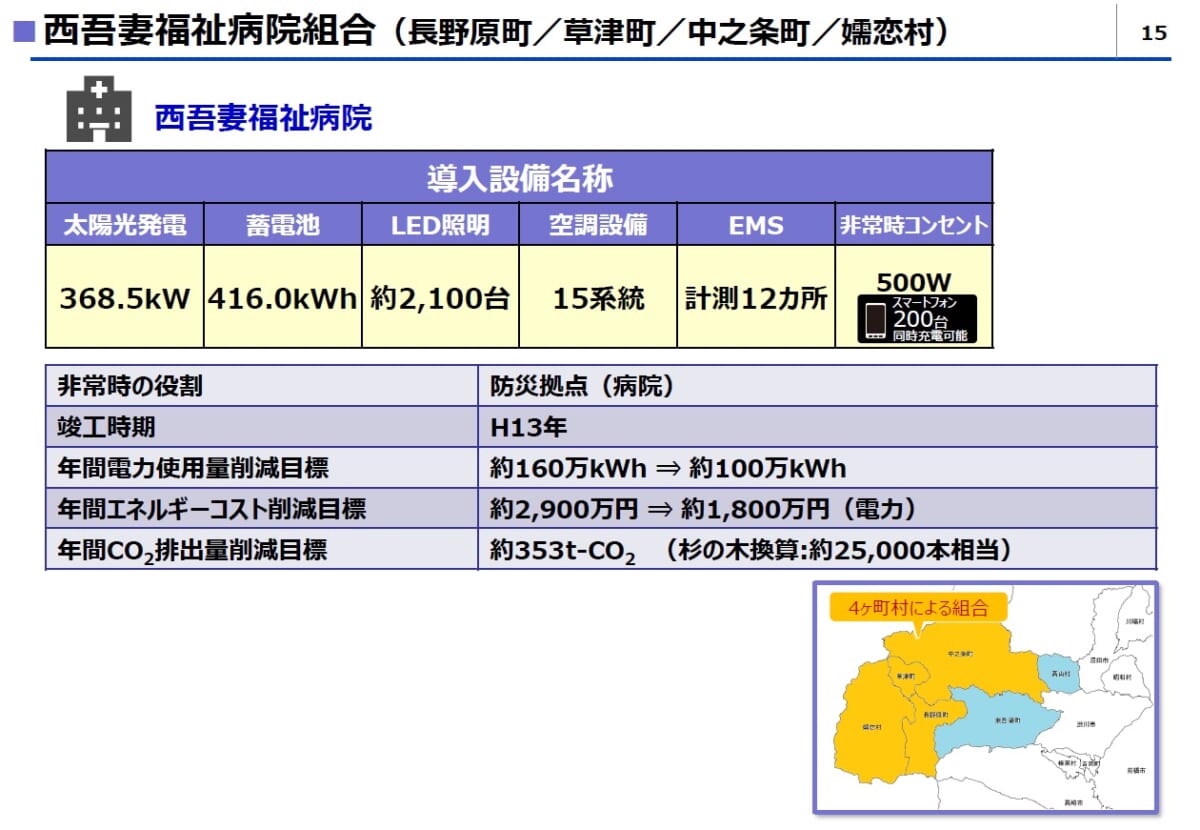Select the 蓄電池 column header
The height and width of the screenshot is (830, 1200).
click(x=283, y=226)
